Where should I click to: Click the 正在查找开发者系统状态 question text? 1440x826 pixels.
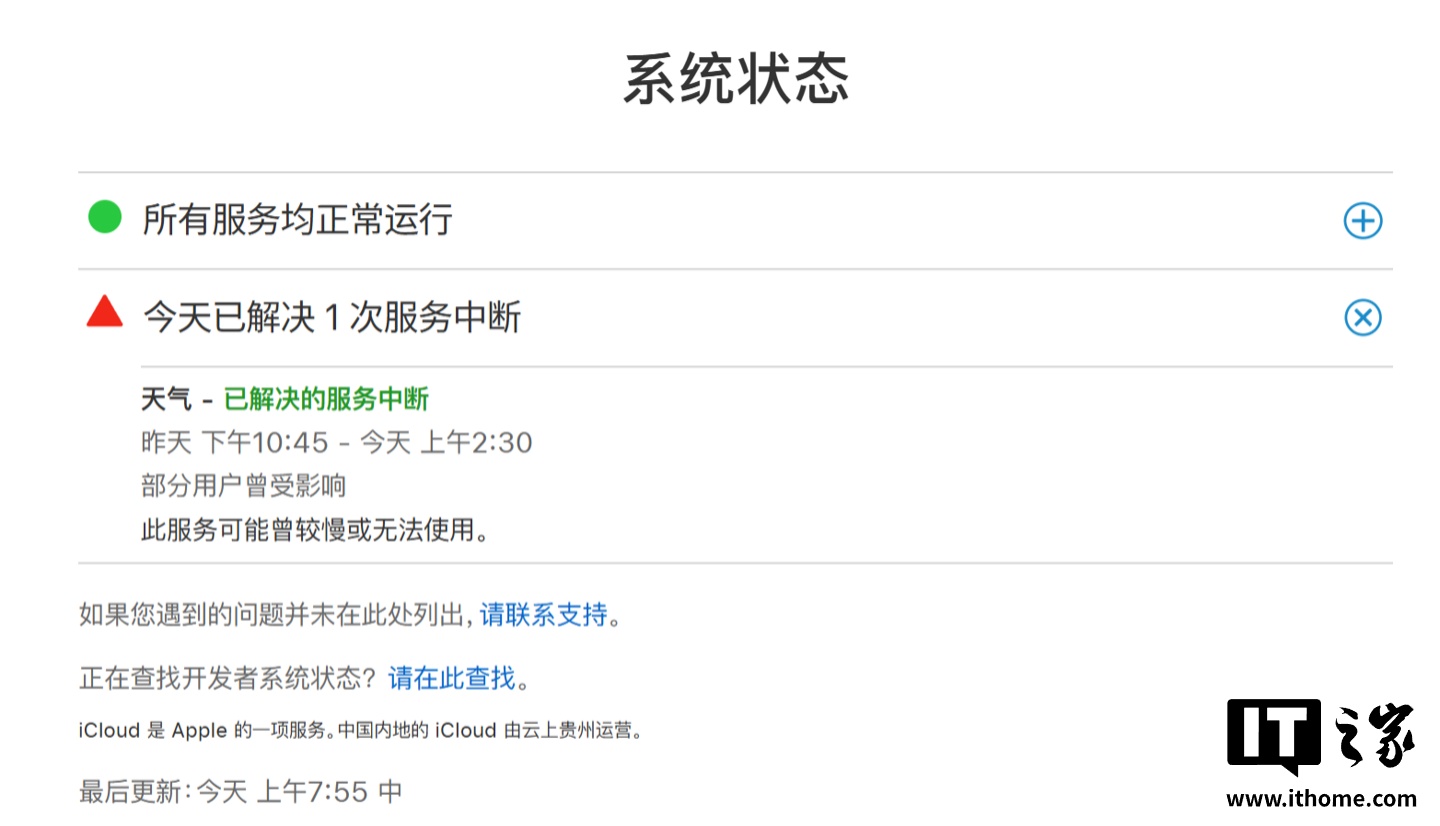228,678
